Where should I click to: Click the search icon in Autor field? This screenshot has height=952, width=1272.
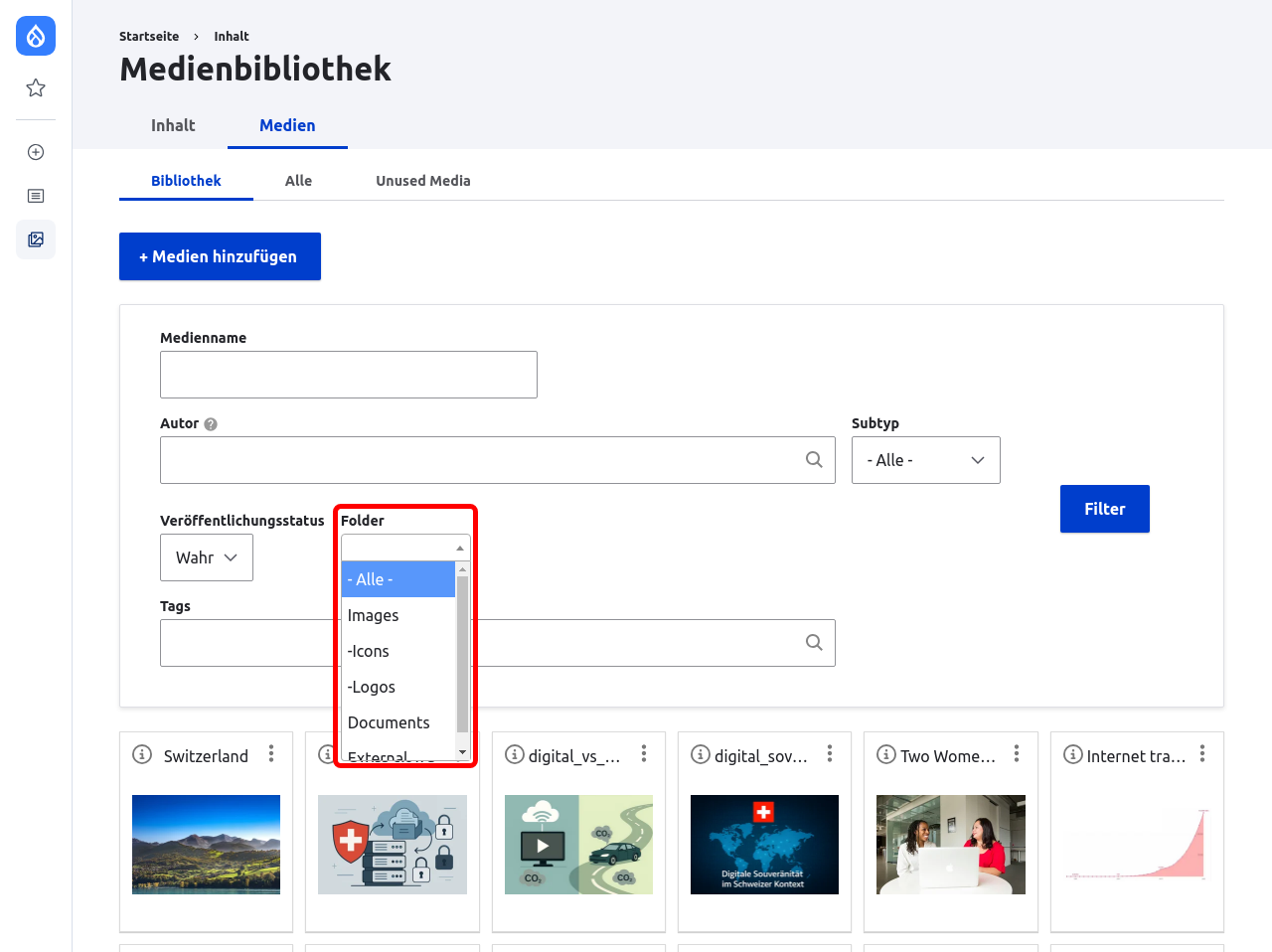[x=814, y=460]
